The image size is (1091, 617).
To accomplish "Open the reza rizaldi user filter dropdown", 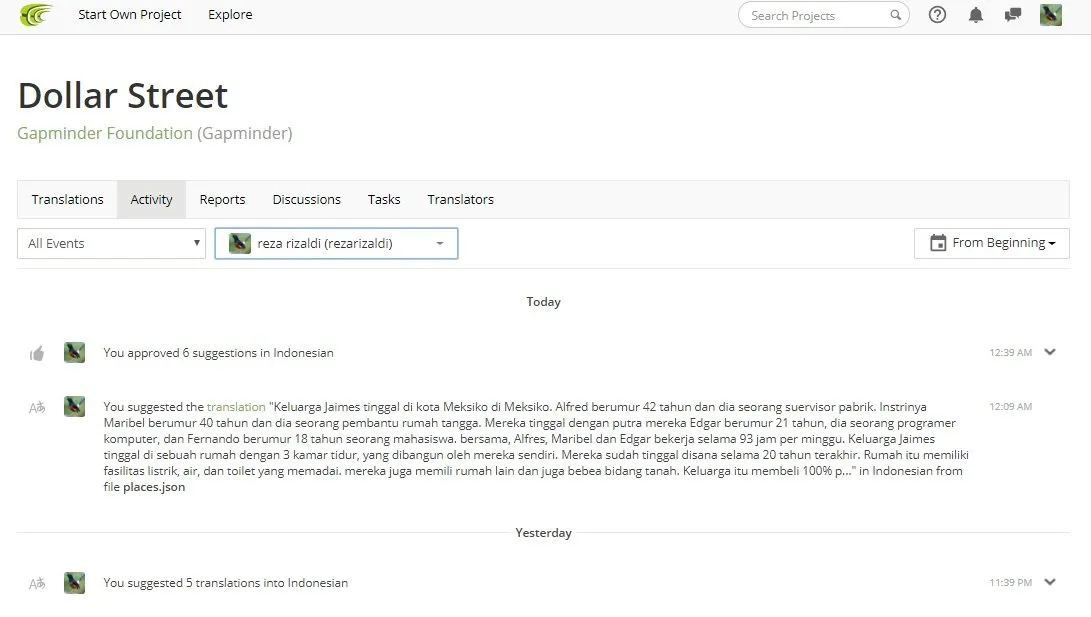I will pyautogui.click(x=336, y=243).
